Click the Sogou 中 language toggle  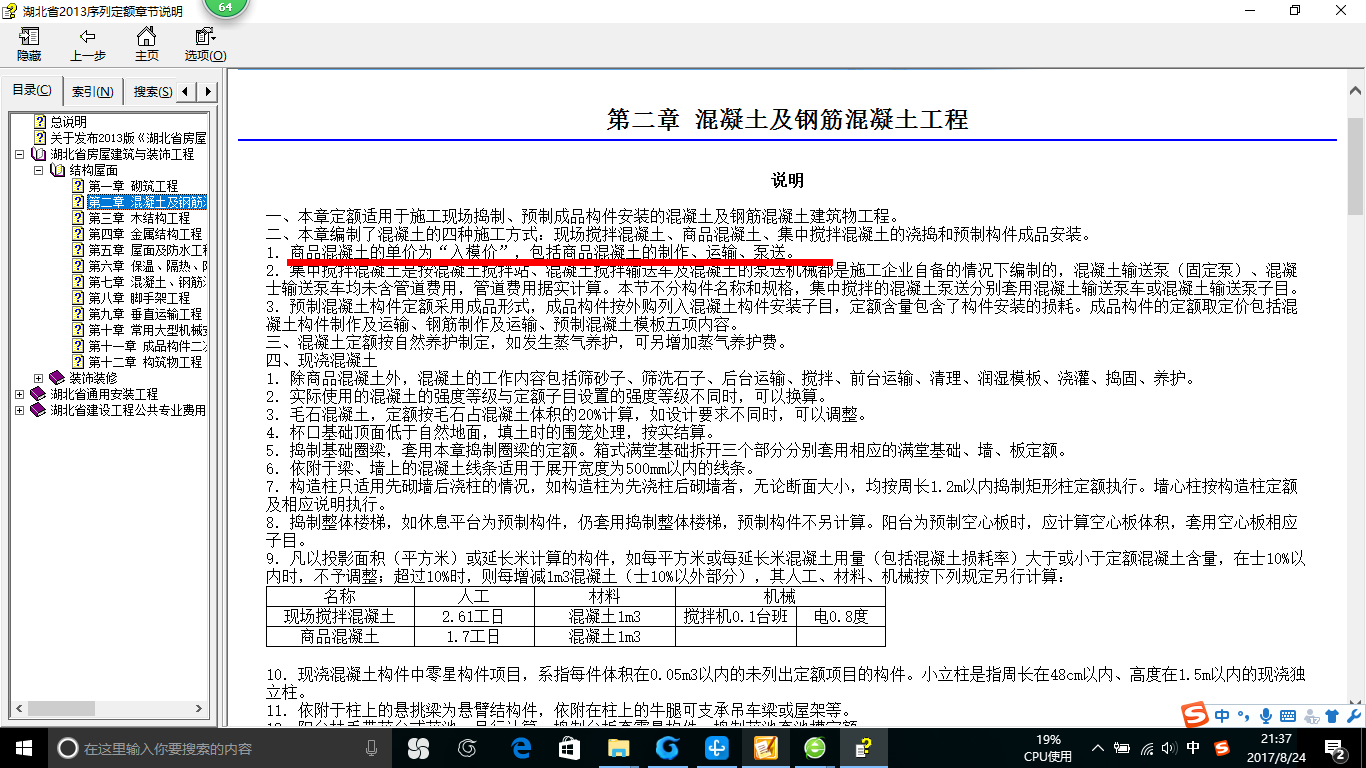(1222, 715)
